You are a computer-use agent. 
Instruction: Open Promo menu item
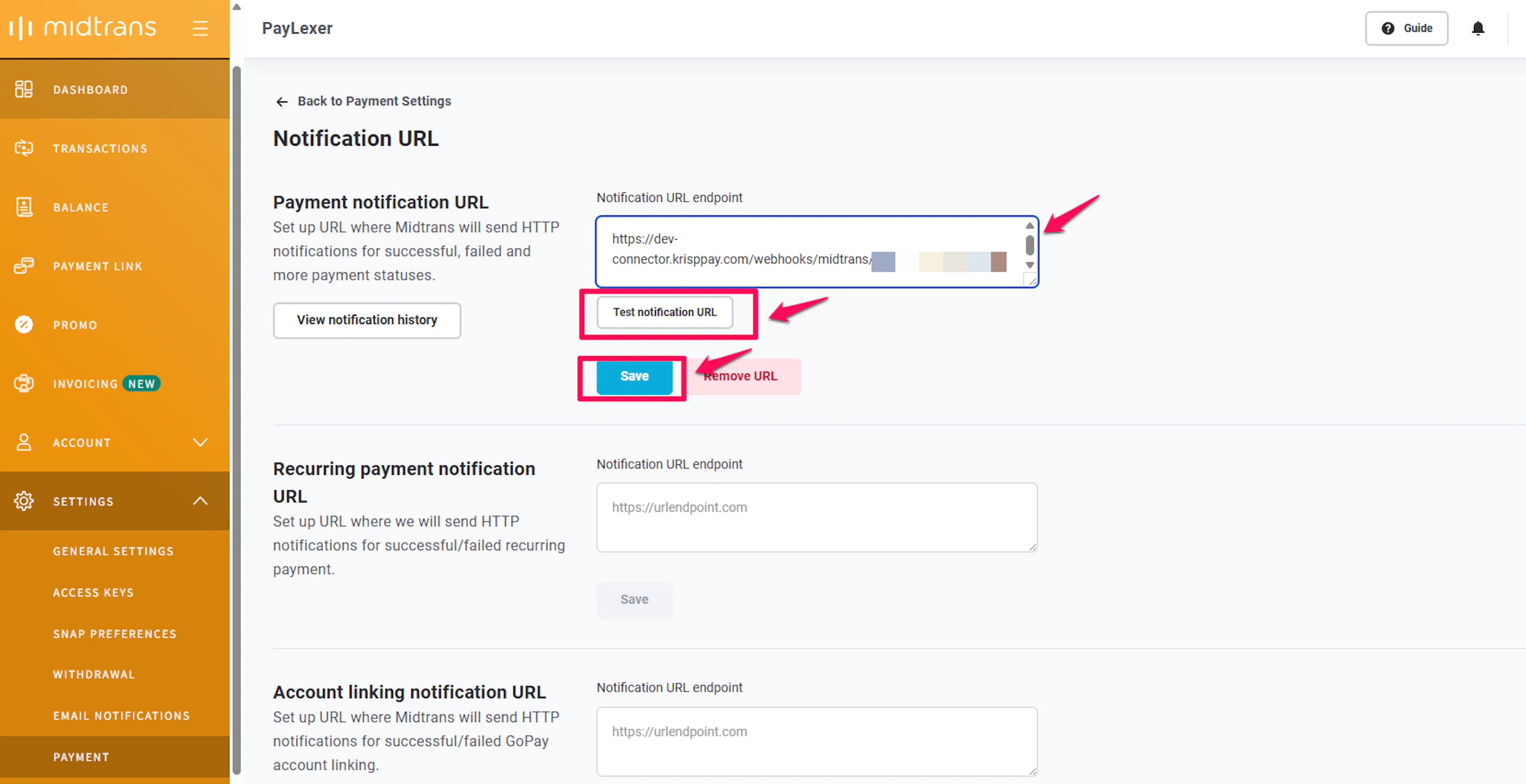[x=114, y=325]
